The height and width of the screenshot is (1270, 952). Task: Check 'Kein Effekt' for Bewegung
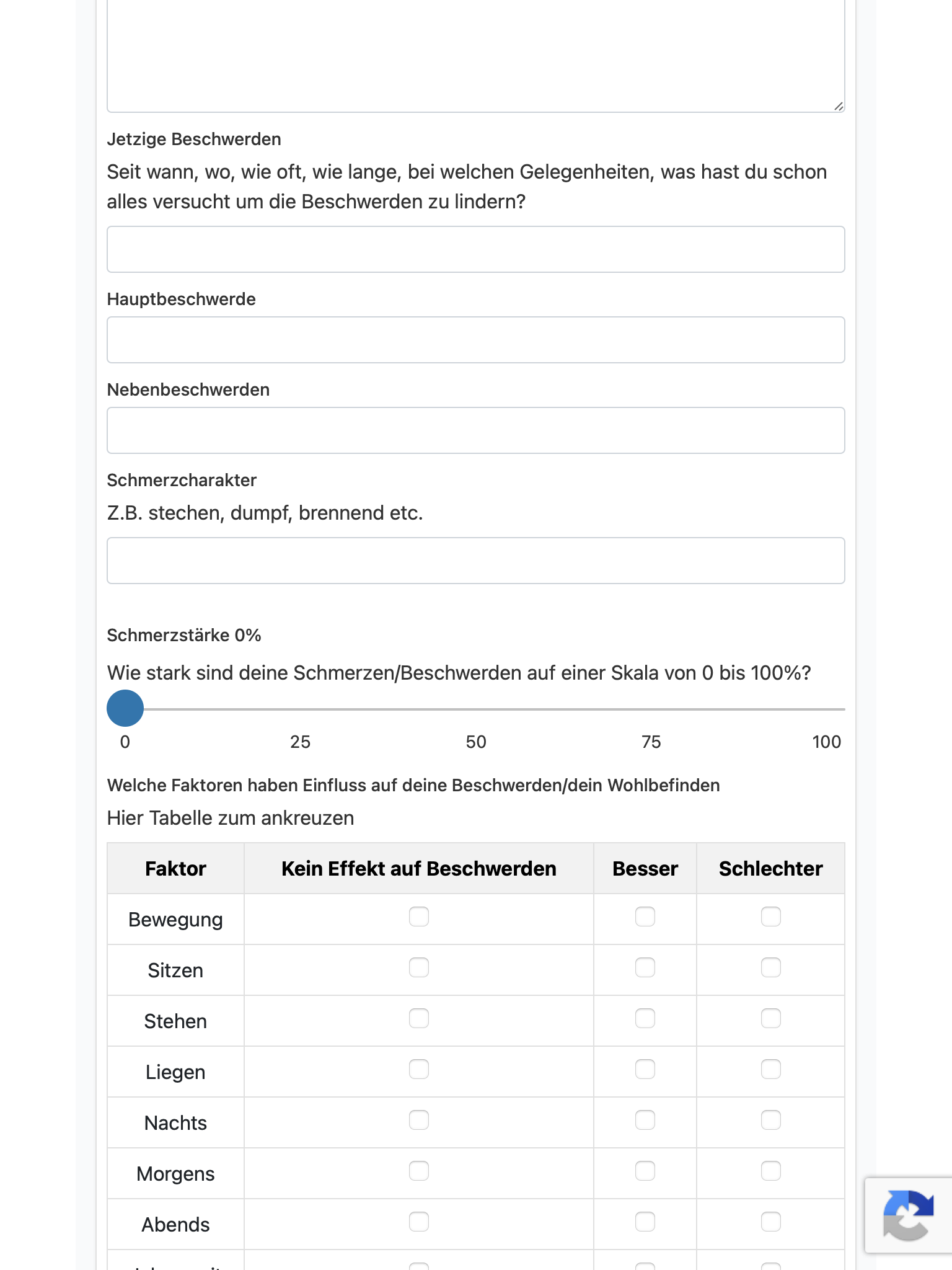pyautogui.click(x=419, y=917)
